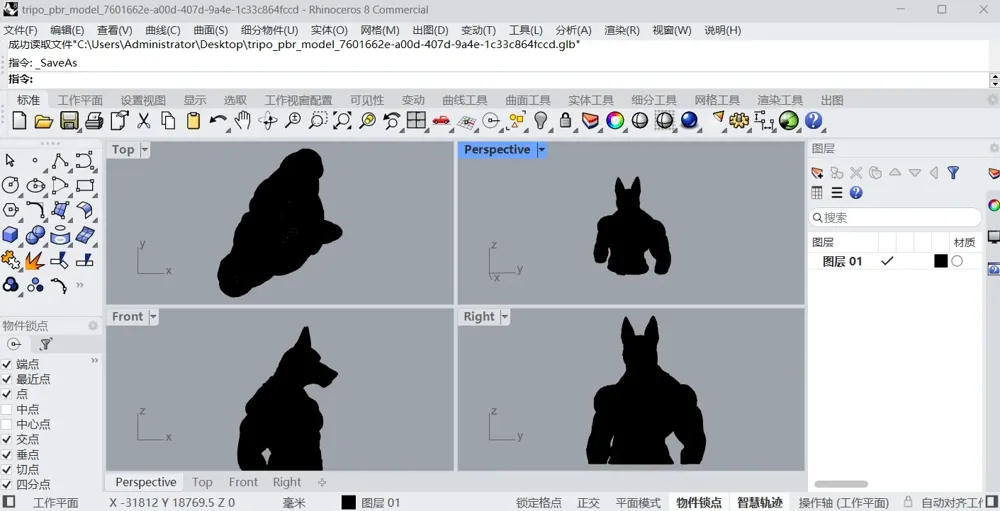
Task: Click the padlock Lock objects icon
Action: (565, 120)
